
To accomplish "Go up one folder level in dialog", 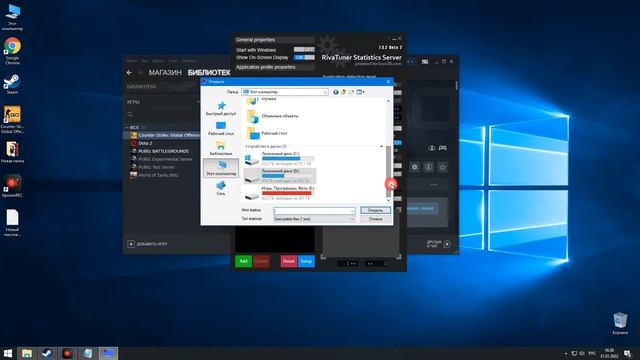I will [x=343, y=92].
